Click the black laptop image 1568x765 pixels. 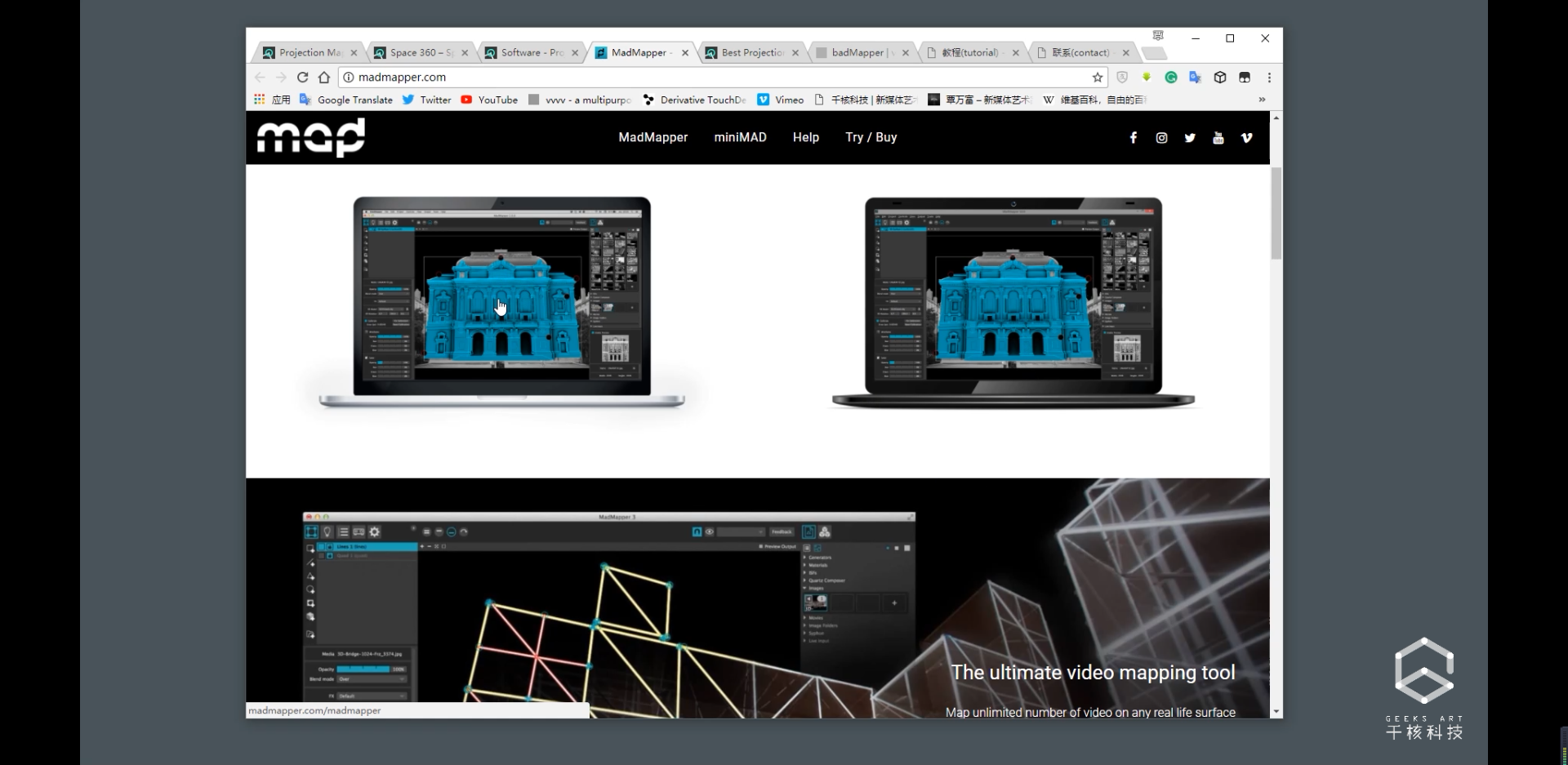1013,302
